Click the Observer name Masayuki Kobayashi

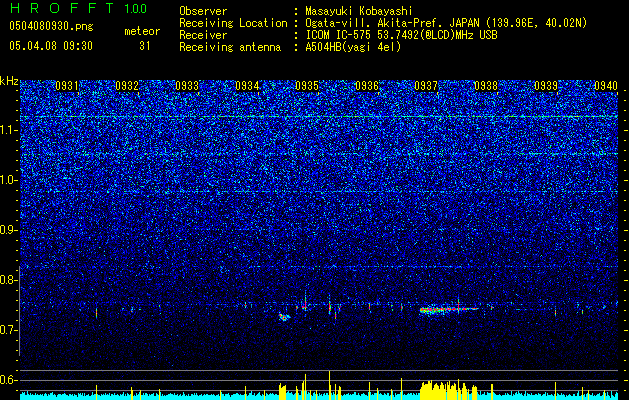[358, 11]
